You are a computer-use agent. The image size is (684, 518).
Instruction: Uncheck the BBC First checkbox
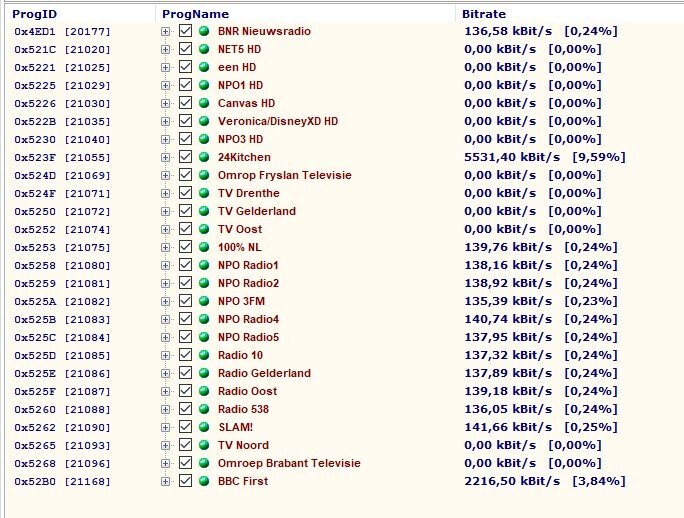pos(185,481)
